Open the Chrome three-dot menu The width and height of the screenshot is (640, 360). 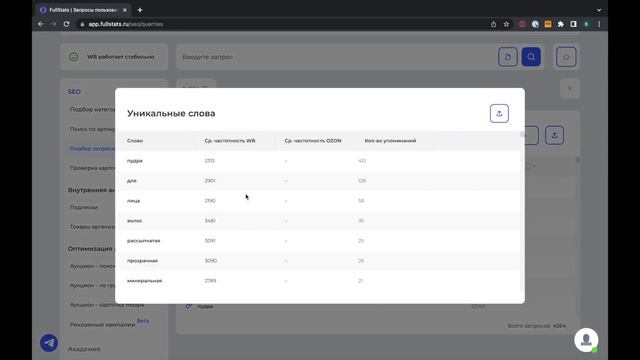(x=599, y=24)
